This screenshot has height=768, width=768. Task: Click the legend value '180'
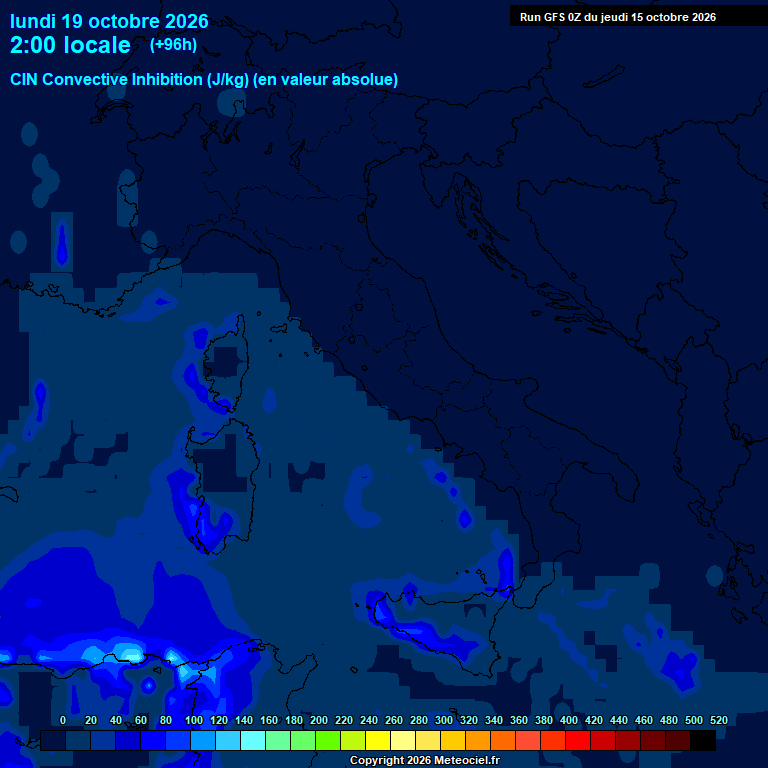[293, 720]
